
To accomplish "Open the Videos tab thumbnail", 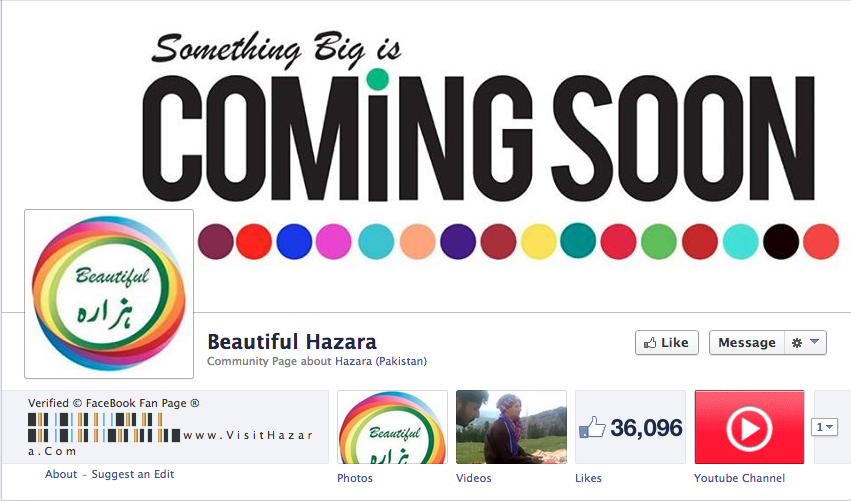I will click(x=511, y=427).
